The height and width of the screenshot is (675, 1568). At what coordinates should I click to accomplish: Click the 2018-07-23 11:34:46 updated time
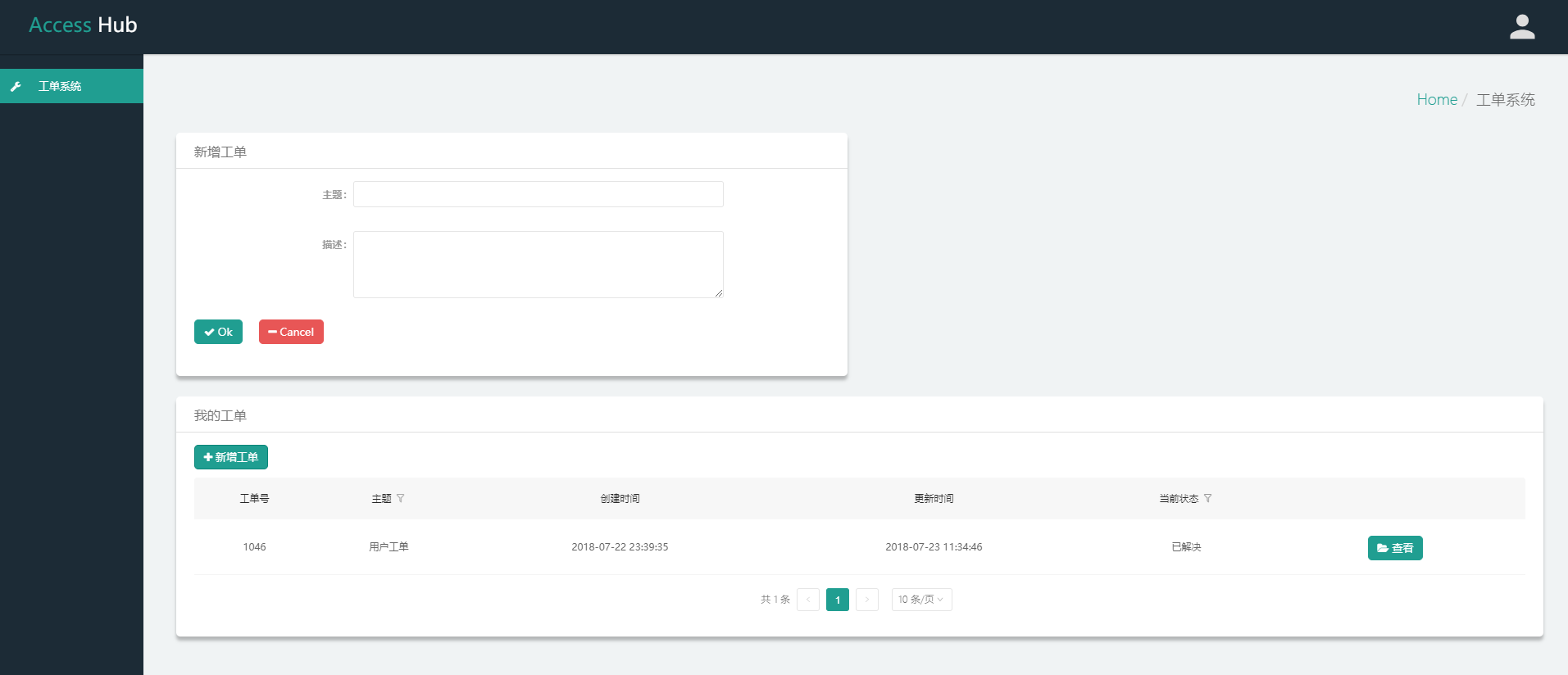pos(934,547)
